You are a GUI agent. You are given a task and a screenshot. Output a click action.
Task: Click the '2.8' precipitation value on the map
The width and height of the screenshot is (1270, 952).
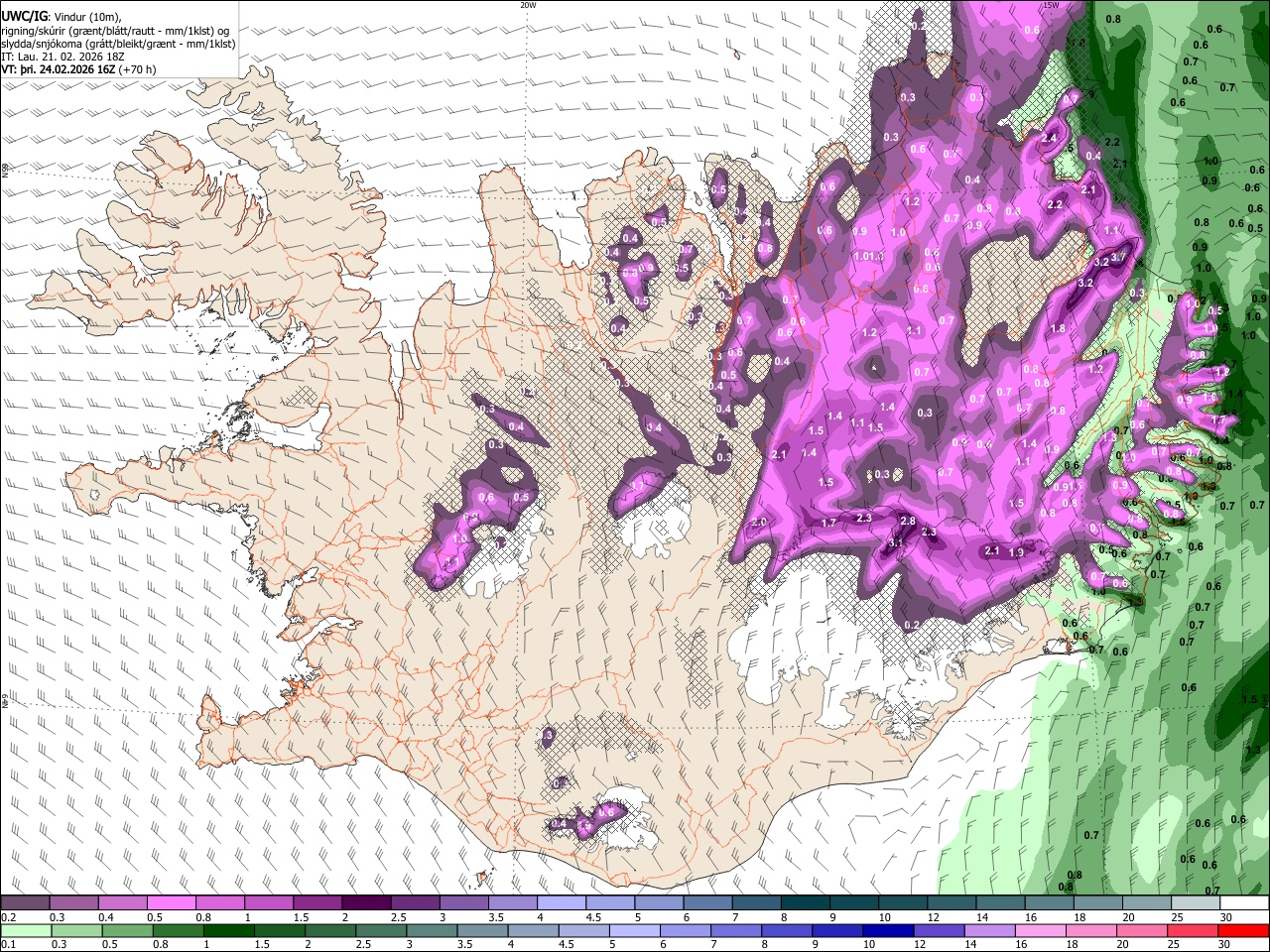907,522
